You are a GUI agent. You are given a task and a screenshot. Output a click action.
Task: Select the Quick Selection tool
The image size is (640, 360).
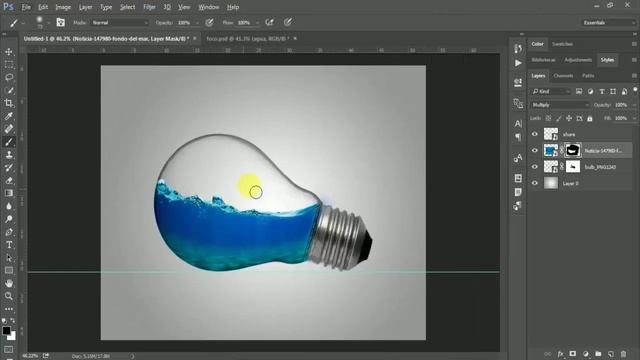pos(9,90)
